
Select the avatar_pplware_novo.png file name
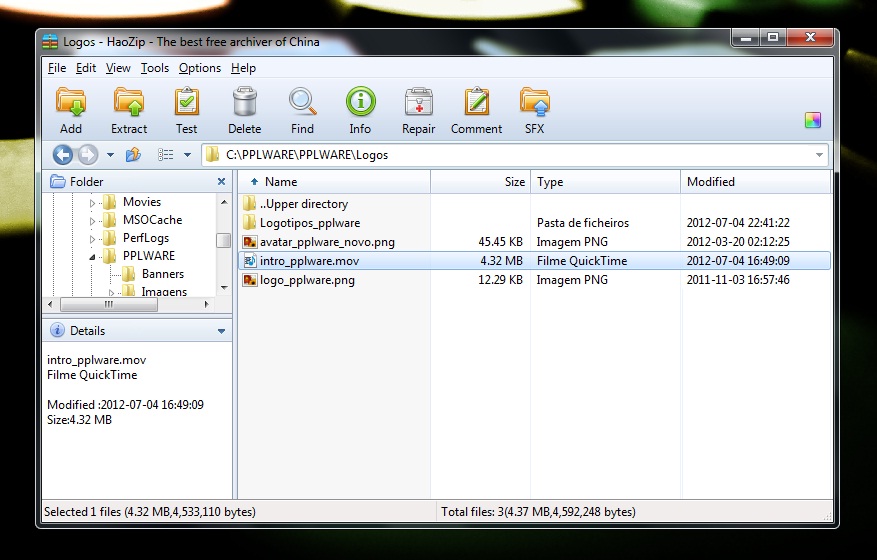pyautogui.click(x=327, y=242)
